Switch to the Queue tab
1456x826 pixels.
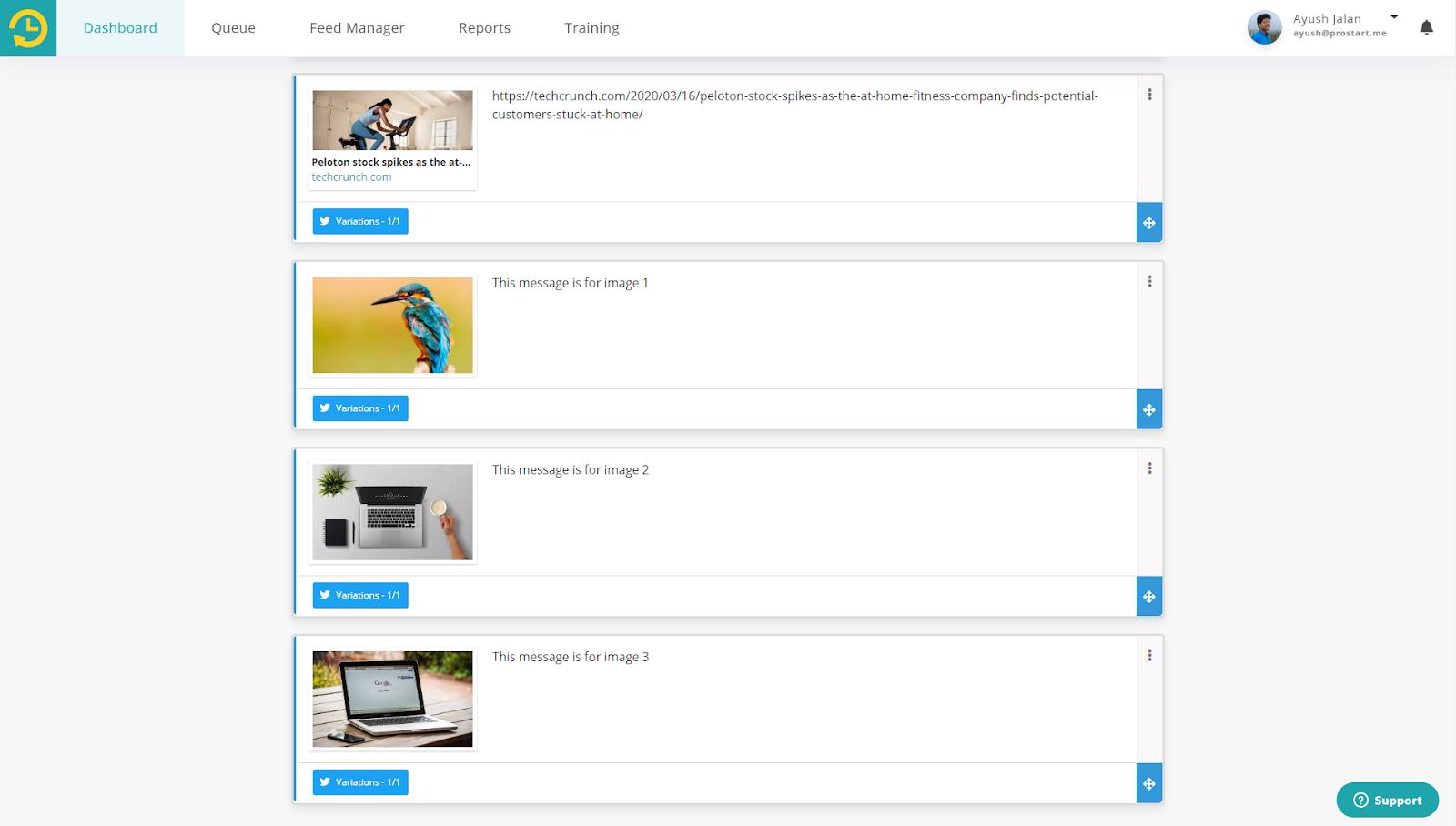pyautogui.click(x=233, y=28)
